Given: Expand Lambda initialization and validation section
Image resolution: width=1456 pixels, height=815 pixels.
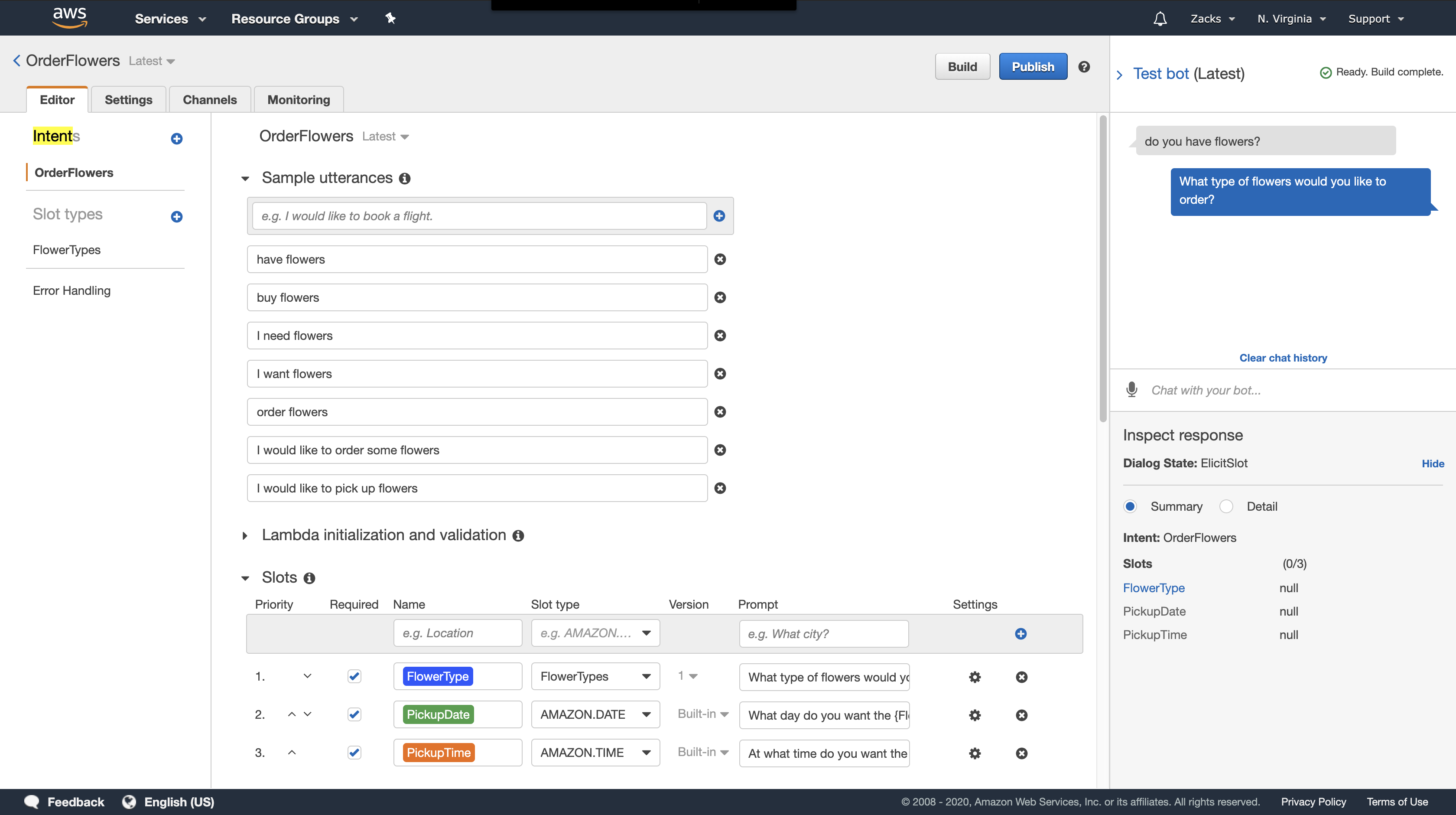Looking at the screenshot, I should (245, 536).
